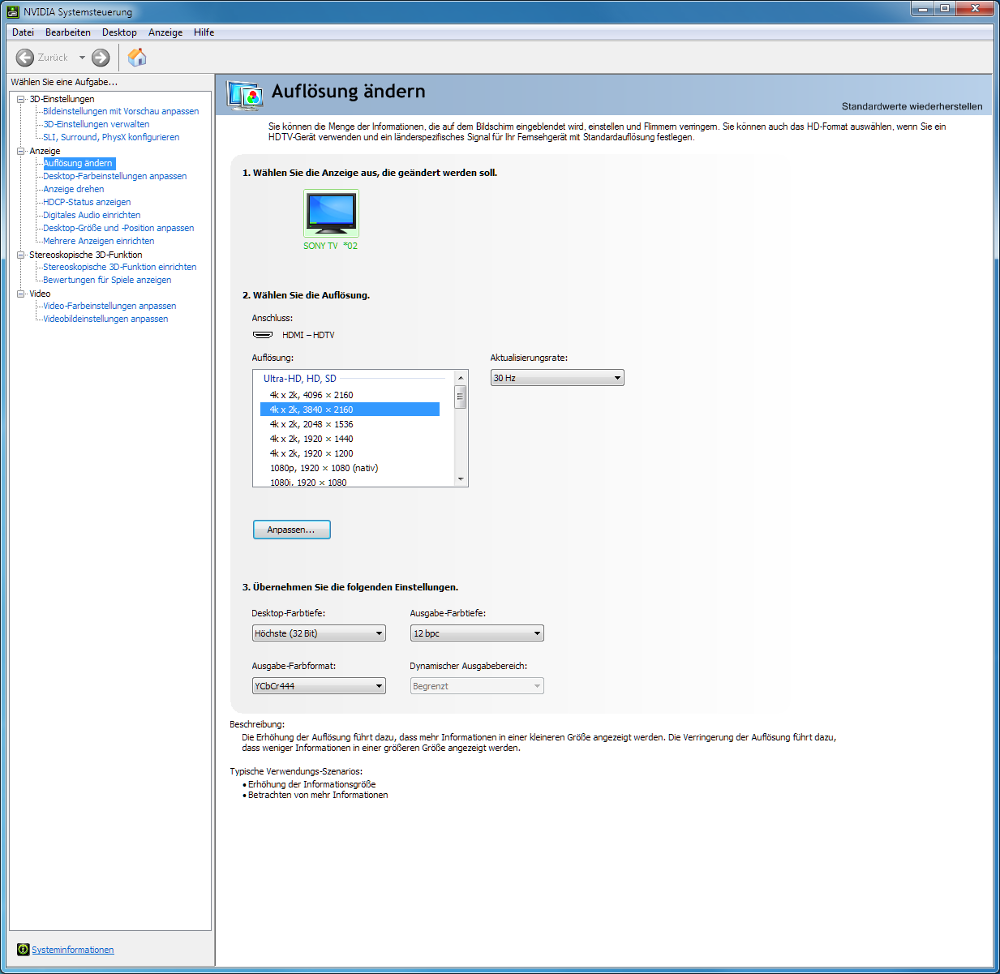Open 3D-Einstellungen verwalten
Screen dimensions: 1000x974
pyautogui.click(x=96, y=124)
